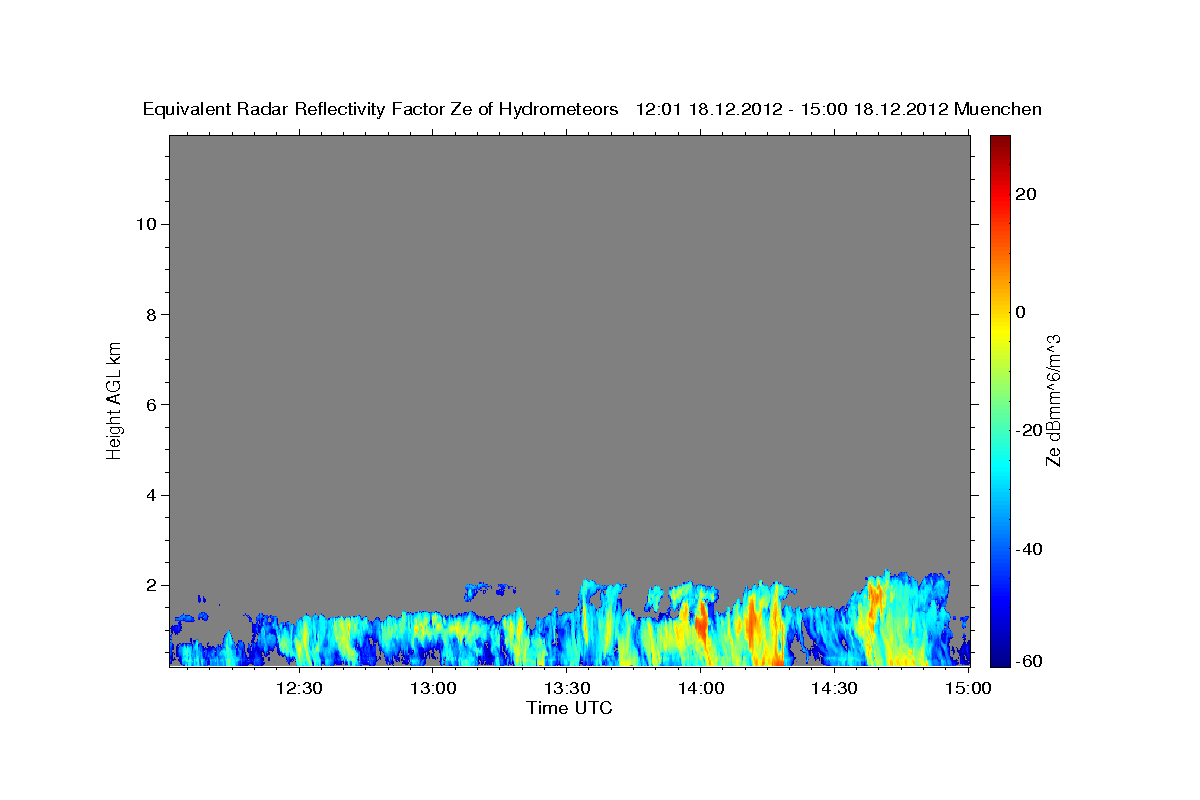1200x800 pixels.
Task: Click the dark blue bottom of the colorbar
Action: coord(999,658)
